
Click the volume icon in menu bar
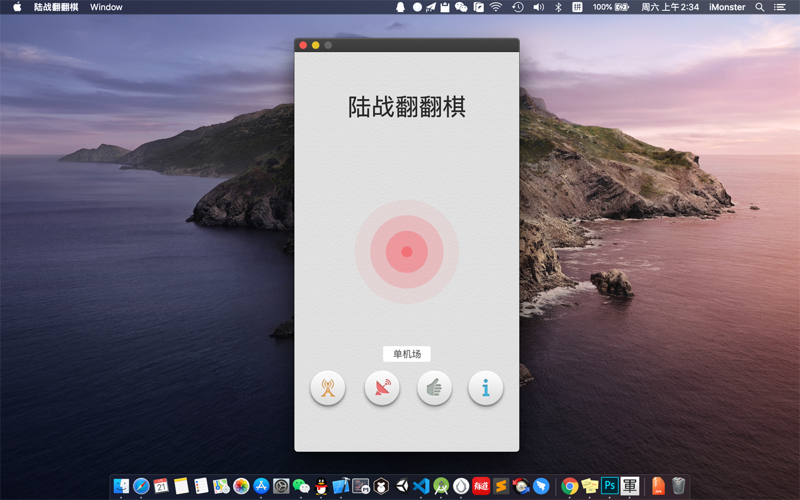pyautogui.click(x=538, y=7)
